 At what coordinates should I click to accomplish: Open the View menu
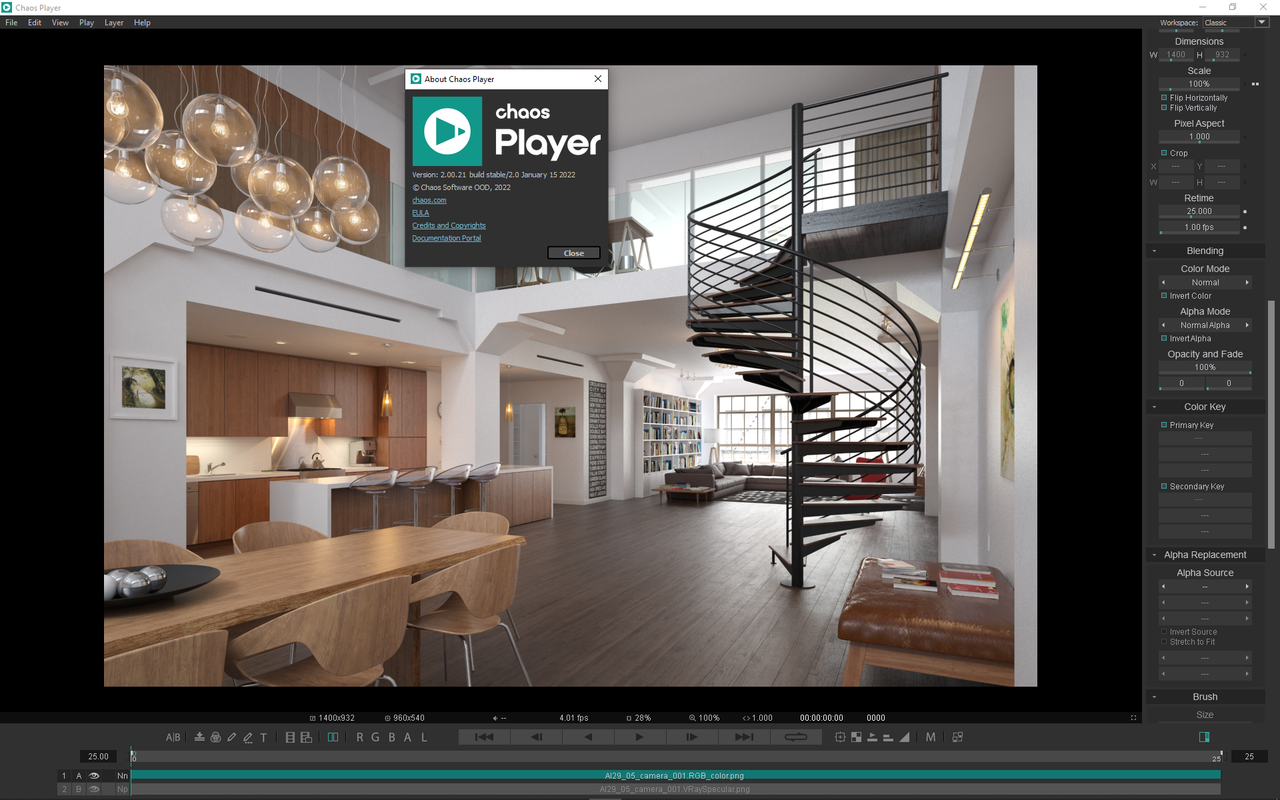click(x=60, y=22)
